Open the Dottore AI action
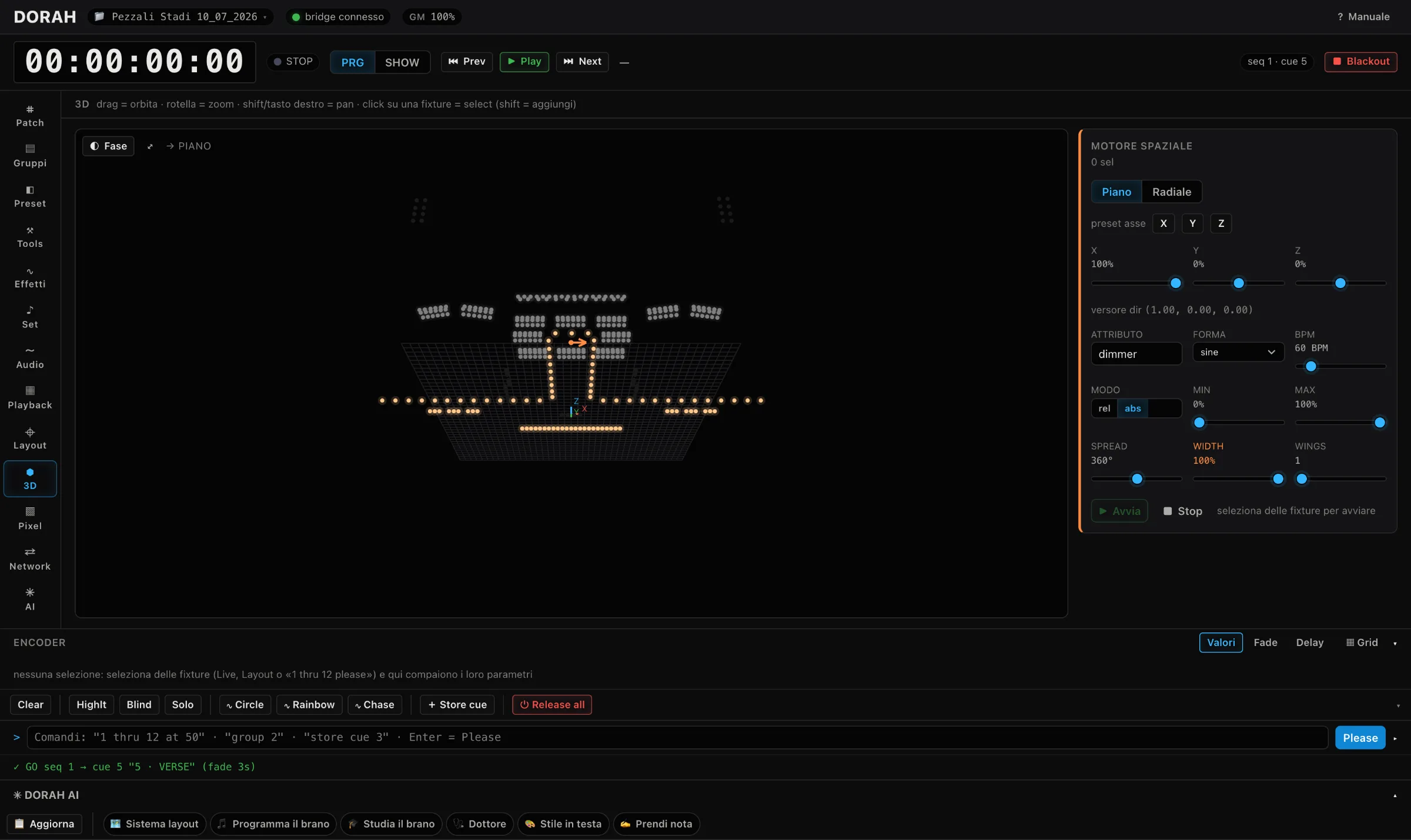 (x=480, y=824)
